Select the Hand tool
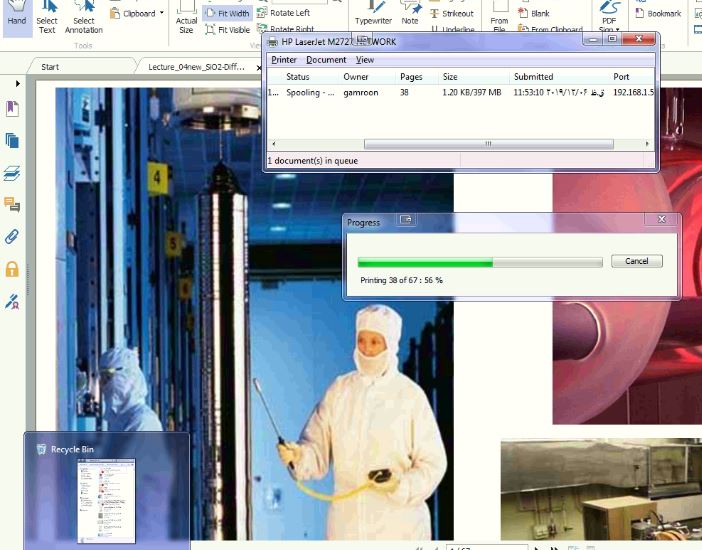 coord(16,18)
